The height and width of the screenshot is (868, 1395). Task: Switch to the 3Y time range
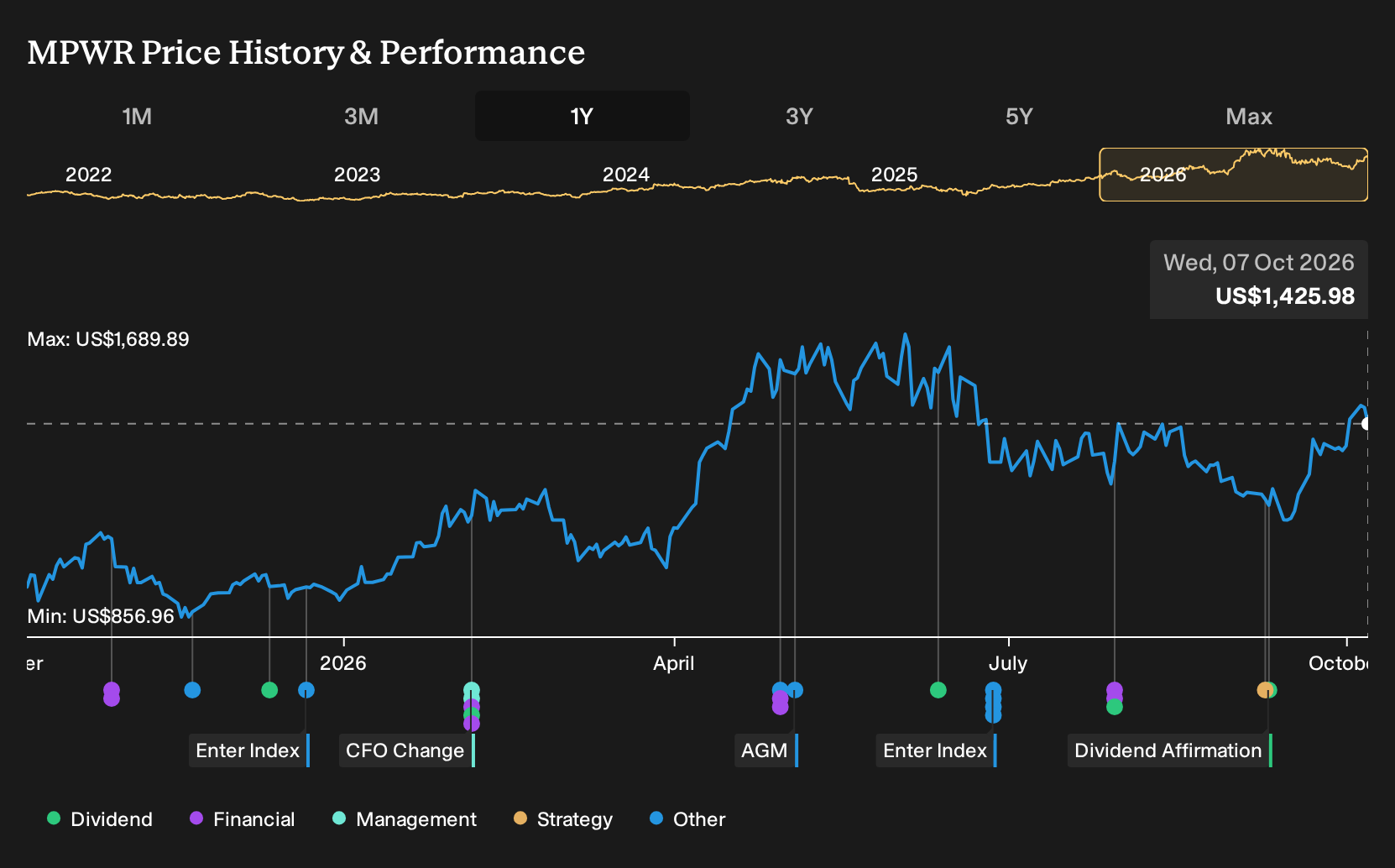[799, 116]
